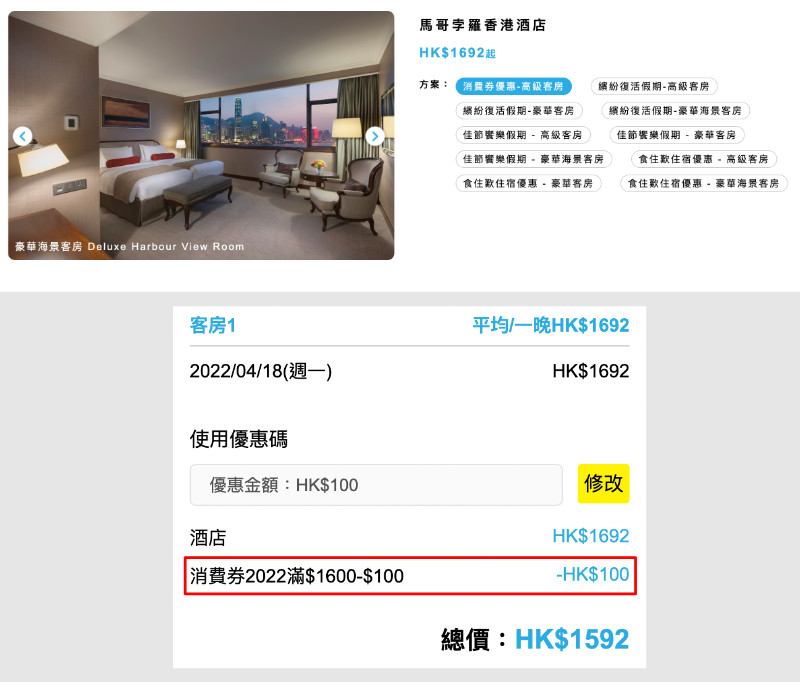Choose 食住歎住宿優惠 - 高級客房 plan

click(x=704, y=159)
